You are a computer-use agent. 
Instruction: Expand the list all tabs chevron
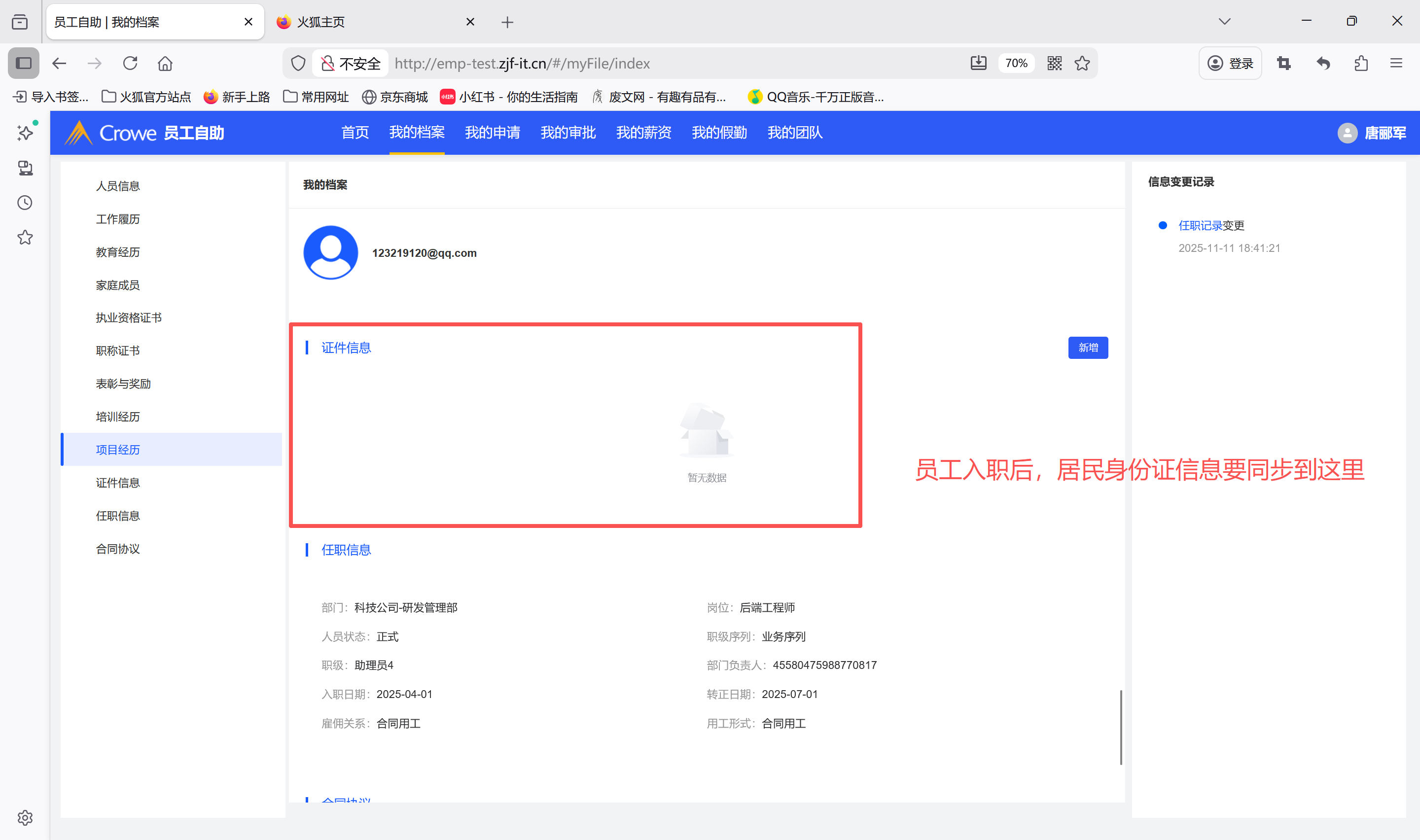tap(1225, 22)
